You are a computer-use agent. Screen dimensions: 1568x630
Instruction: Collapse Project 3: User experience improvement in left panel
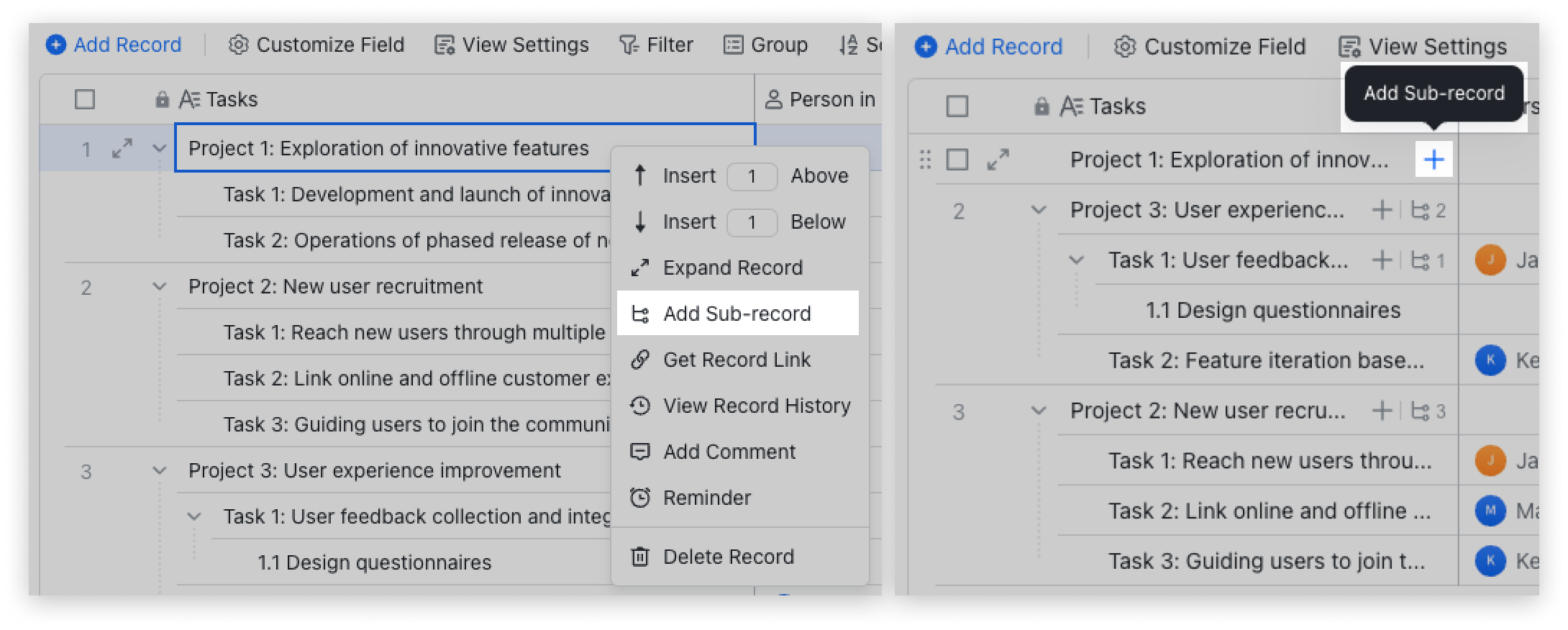pos(159,471)
